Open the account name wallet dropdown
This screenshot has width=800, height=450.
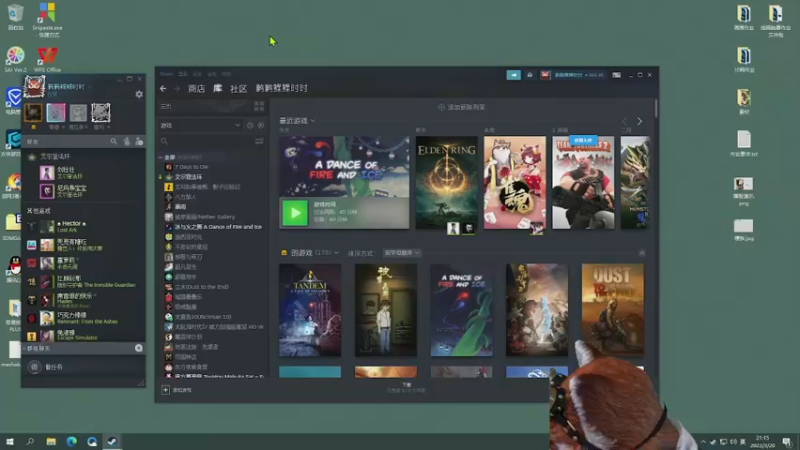[579, 75]
